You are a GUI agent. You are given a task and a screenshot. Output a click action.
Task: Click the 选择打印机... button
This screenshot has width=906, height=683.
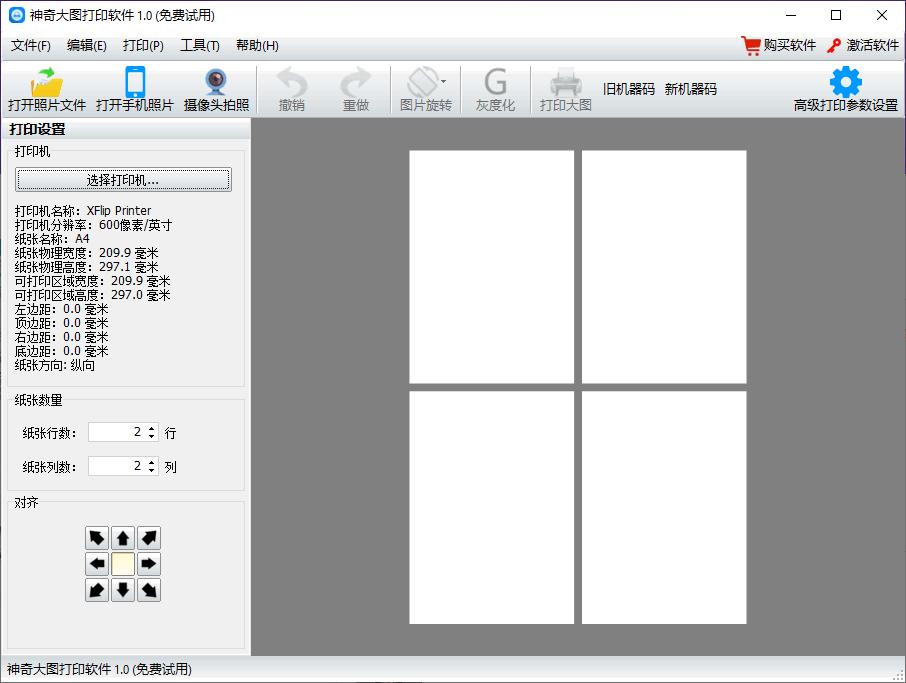[x=123, y=180]
